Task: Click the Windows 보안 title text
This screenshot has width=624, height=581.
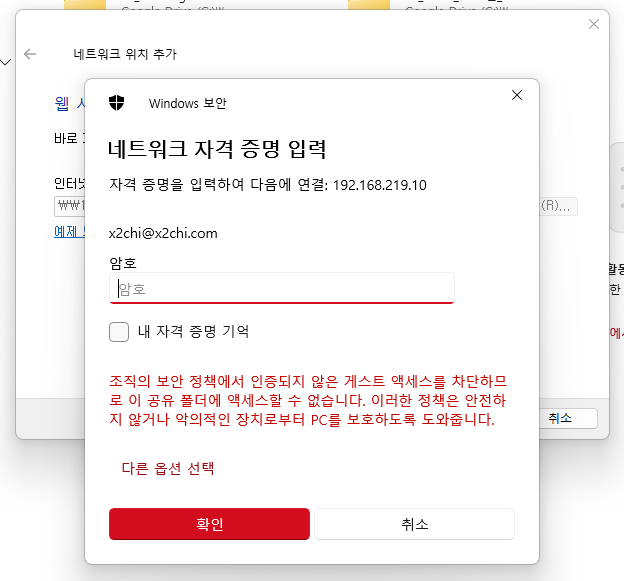Action: coord(188,103)
